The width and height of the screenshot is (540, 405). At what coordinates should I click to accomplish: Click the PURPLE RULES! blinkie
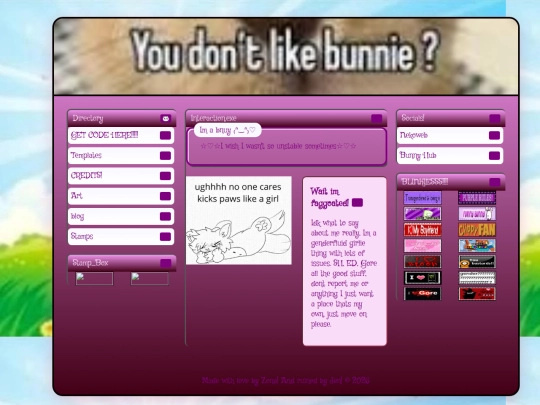pyautogui.click(x=477, y=198)
